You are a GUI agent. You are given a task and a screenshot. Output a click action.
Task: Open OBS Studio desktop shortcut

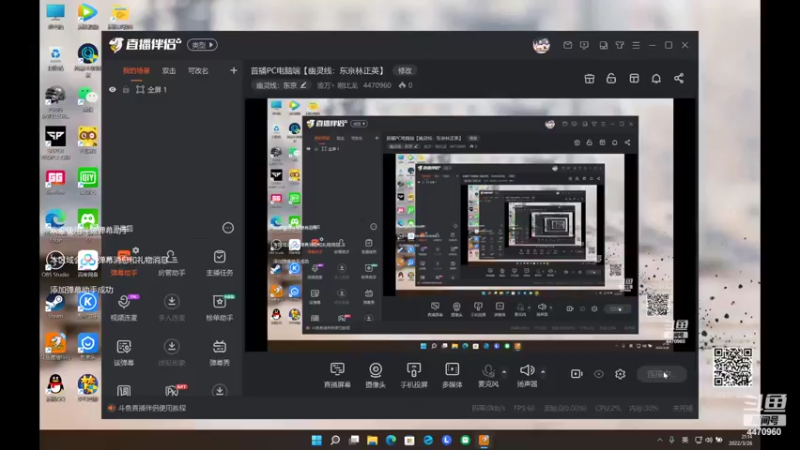[55, 264]
